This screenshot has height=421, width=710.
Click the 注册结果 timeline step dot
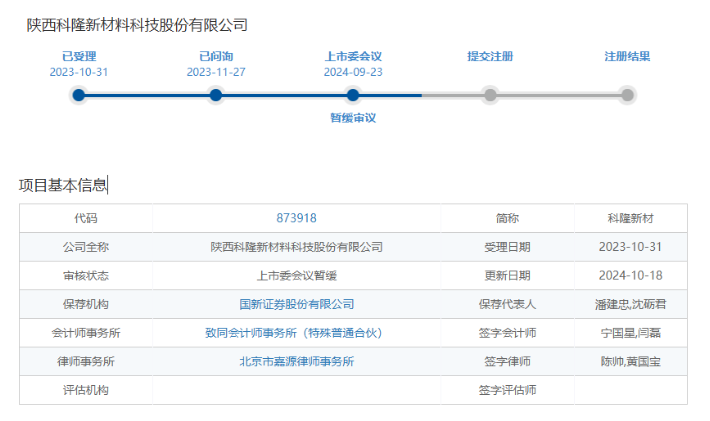click(627, 95)
